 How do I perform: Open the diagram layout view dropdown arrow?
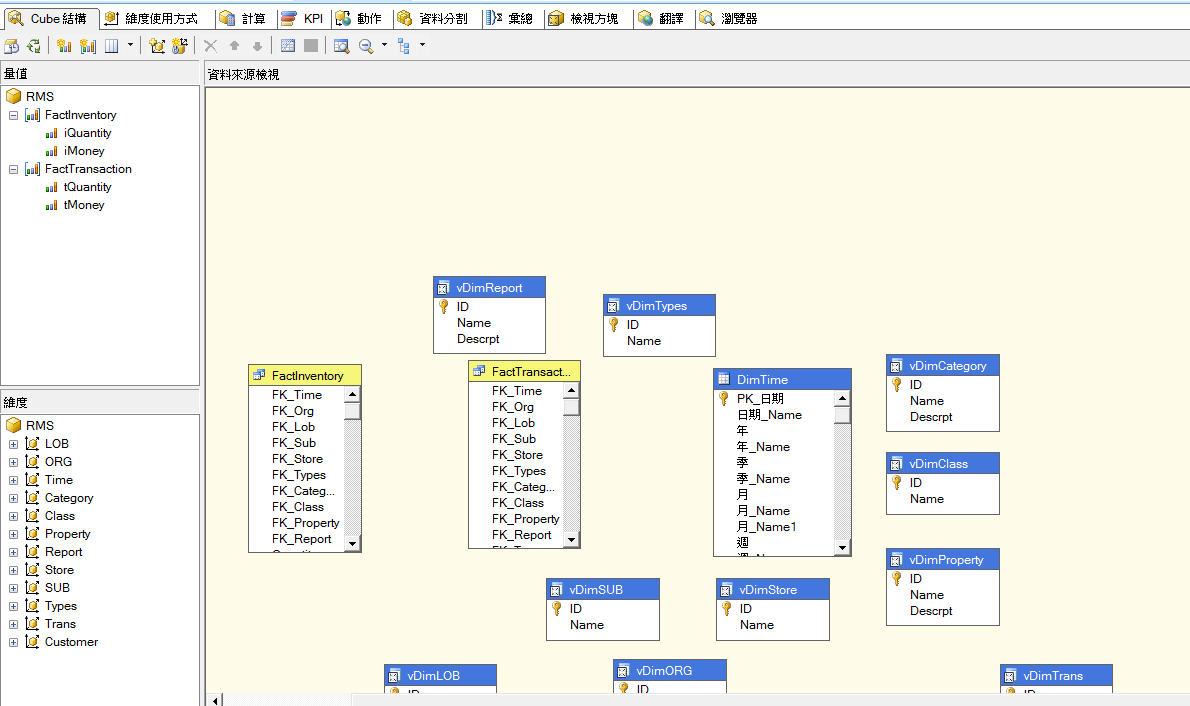[422, 46]
